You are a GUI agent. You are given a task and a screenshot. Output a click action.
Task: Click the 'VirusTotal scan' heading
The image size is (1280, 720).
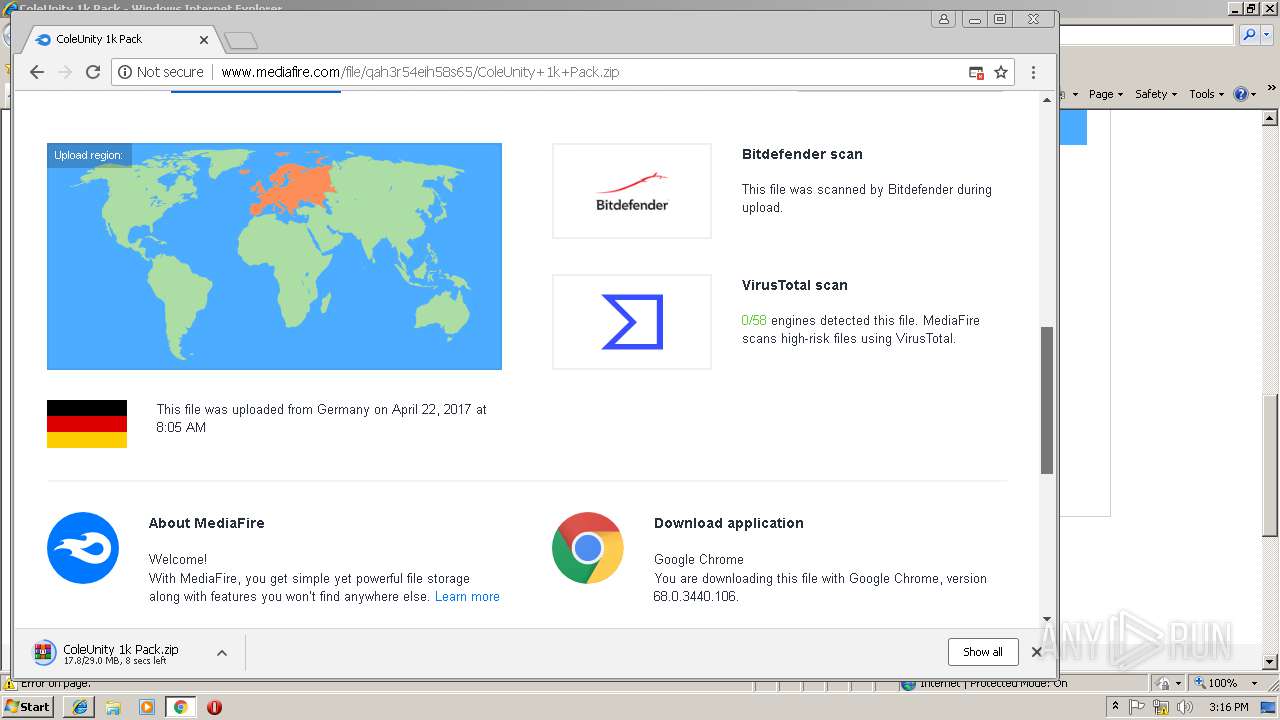[x=794, y=285]
